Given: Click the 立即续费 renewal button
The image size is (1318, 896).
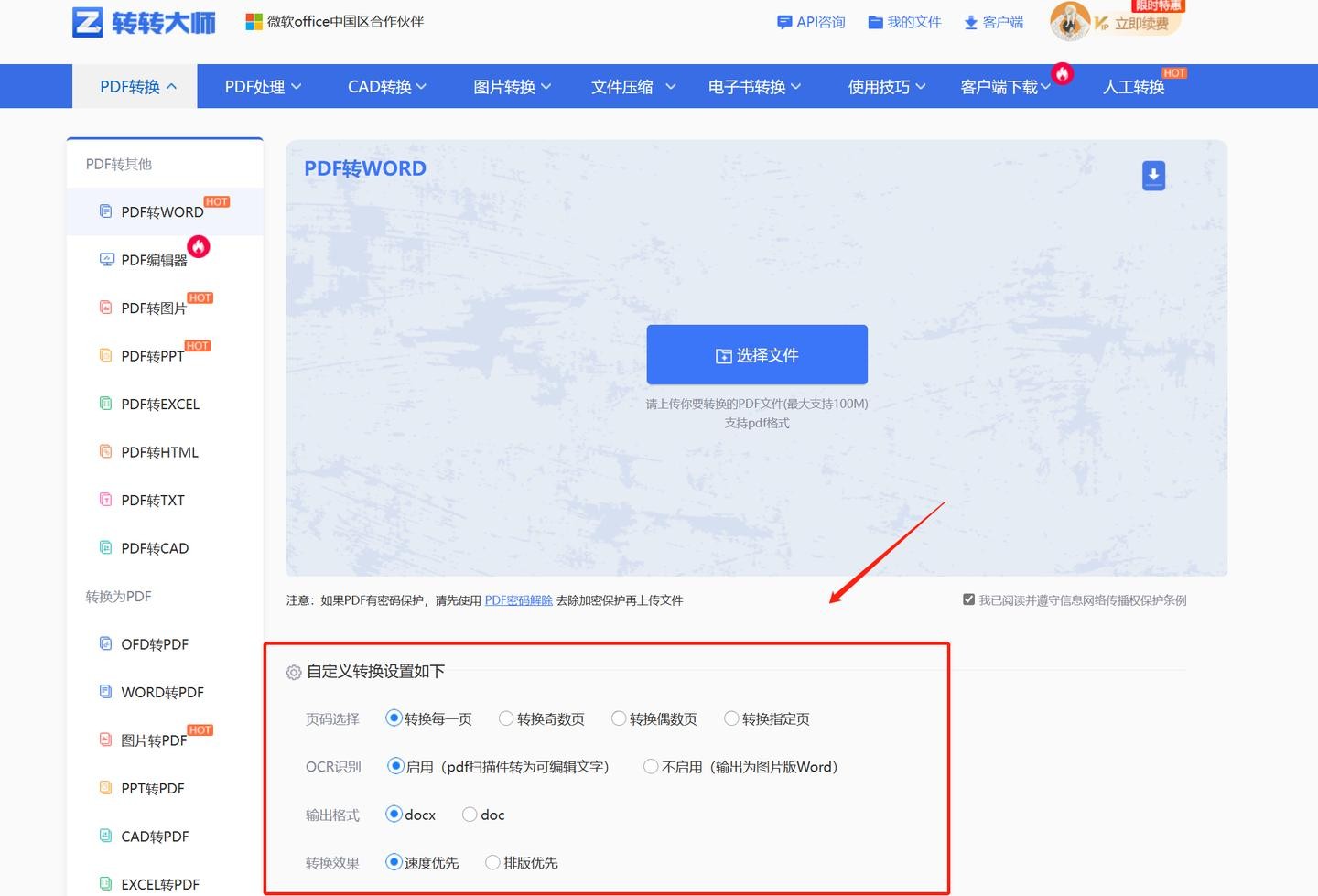Looking at the screenshot, I should [x=1140, y=24].
